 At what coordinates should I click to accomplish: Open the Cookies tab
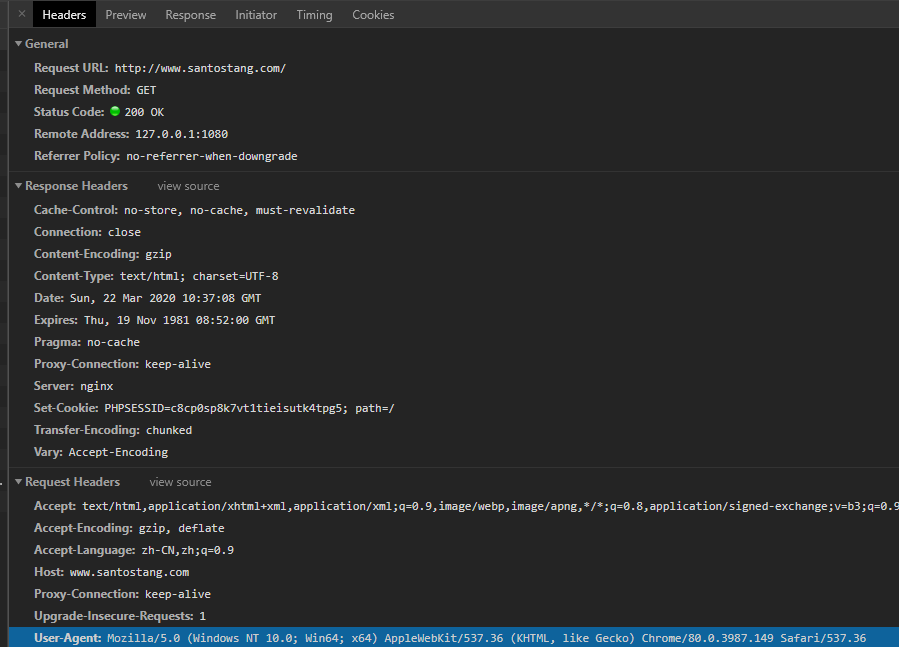(x=373, y=15)
